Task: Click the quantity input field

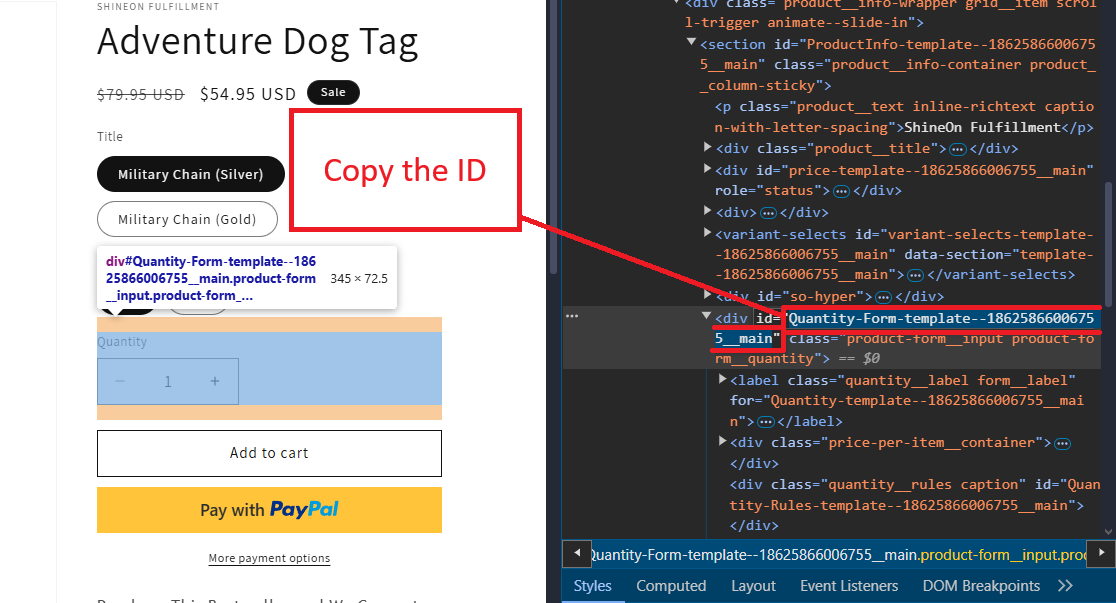Action: click(168, 382)
